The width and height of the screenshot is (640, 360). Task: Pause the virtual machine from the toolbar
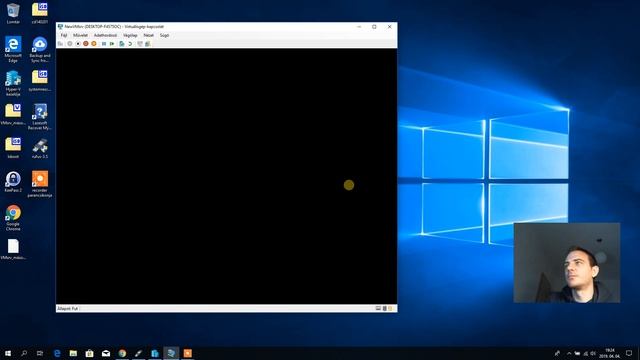(104, 44)
